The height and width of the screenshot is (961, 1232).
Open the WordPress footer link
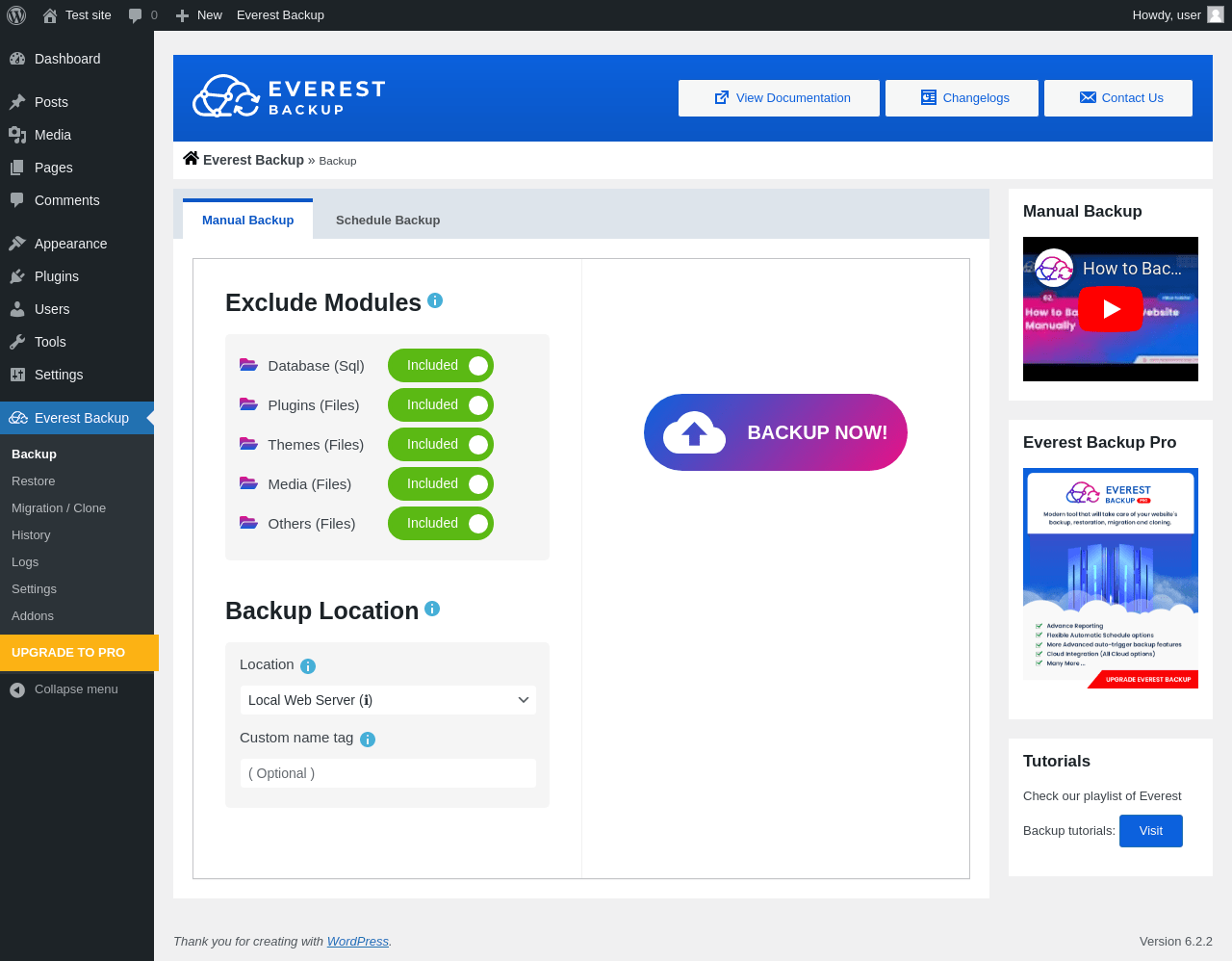[x=358, y=942]
